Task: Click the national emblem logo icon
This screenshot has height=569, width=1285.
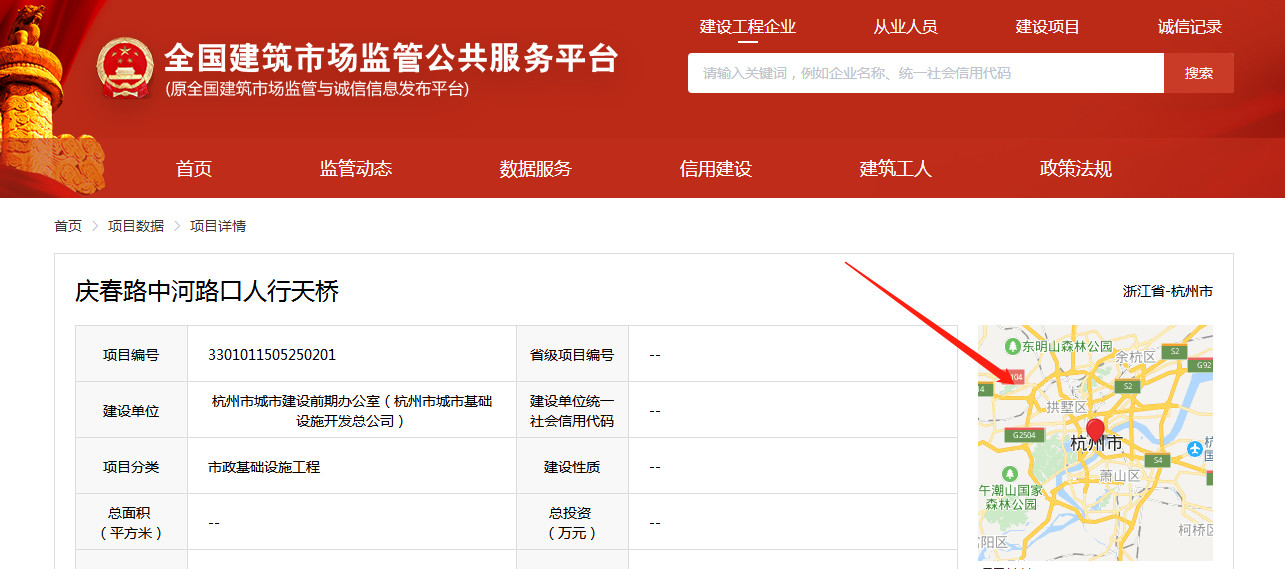Action: click(125, 70)
